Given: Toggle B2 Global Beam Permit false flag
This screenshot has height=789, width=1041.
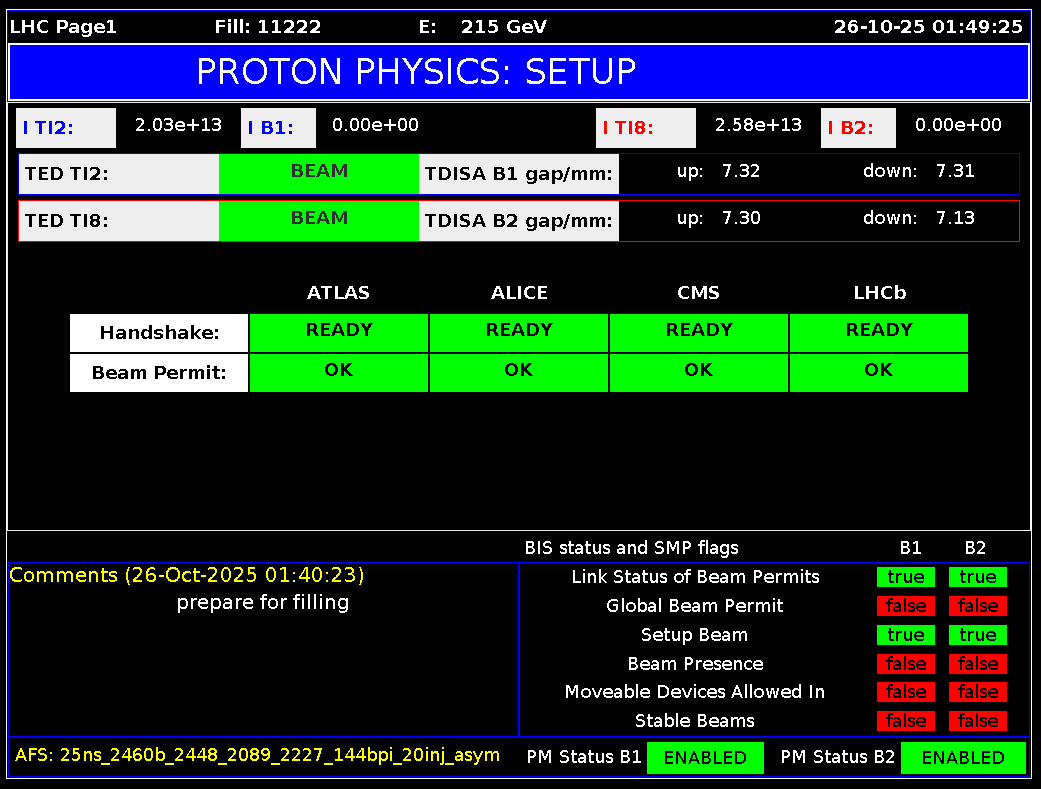Looking at the screenshot, I should (978, 606).
